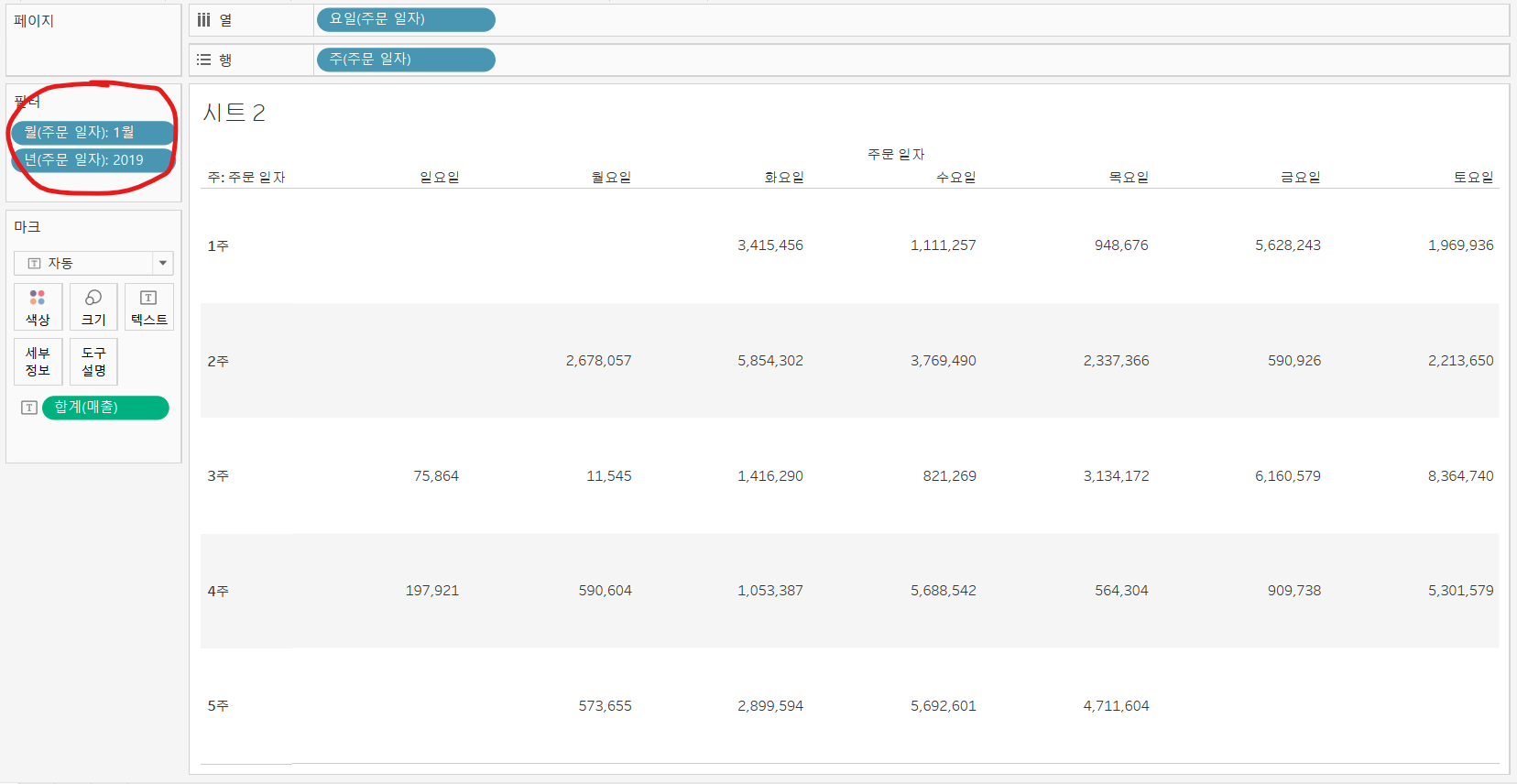Open the 자동 mark type dropdown
The image size is (1517, 784).
point(93,263)
